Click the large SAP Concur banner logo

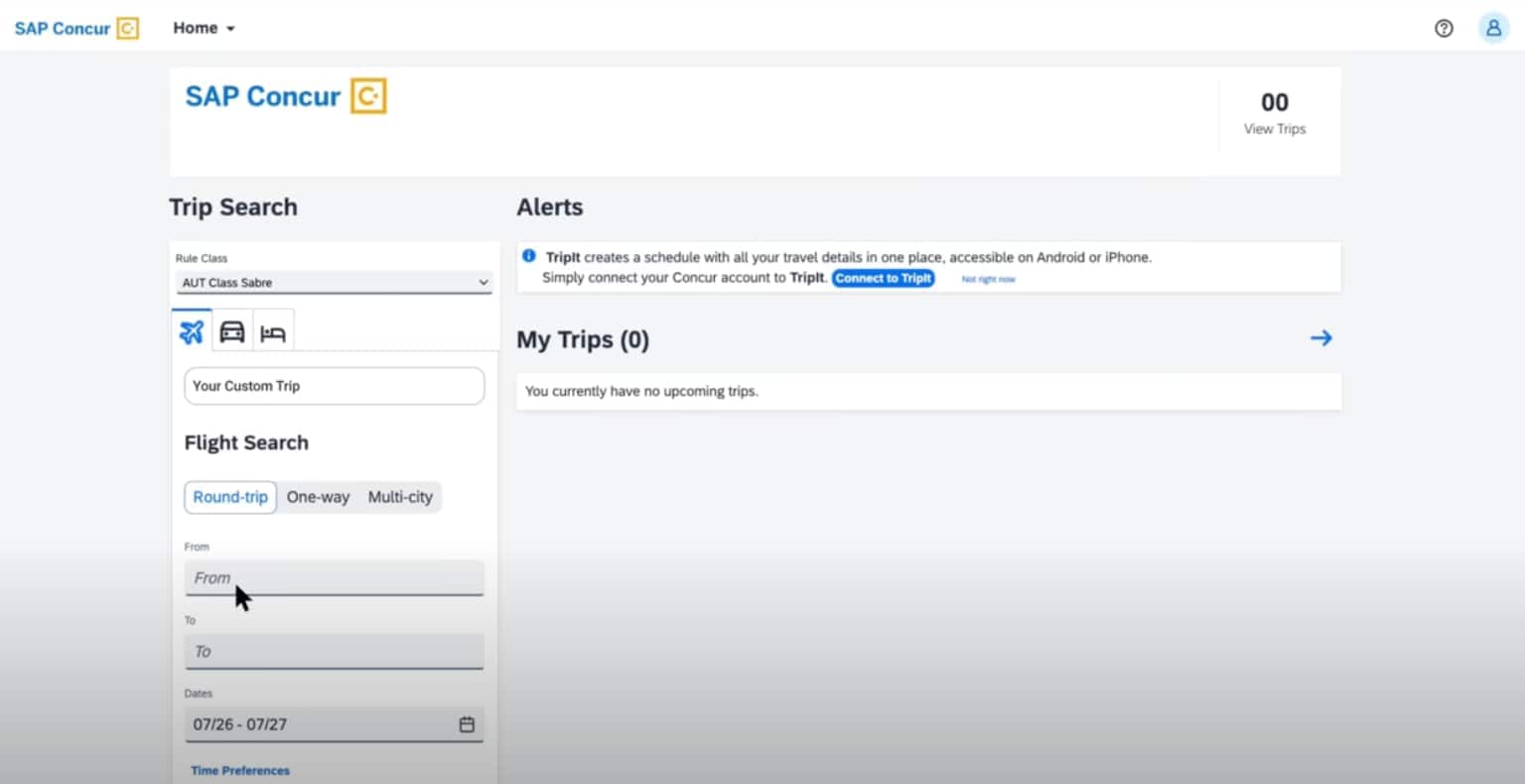coord(286,96)
